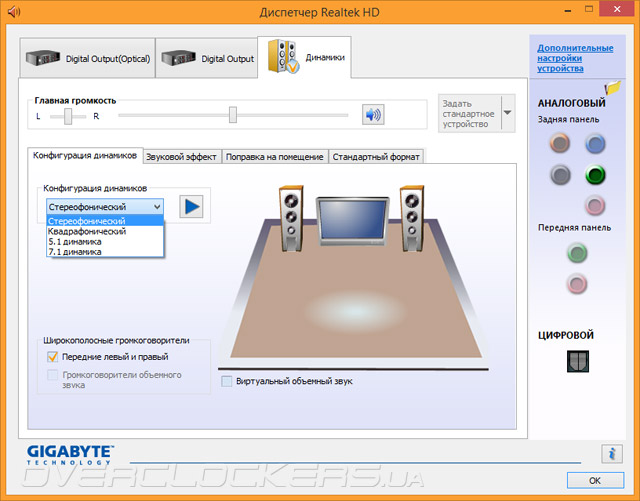
Task: Click the mute speaker volume icon
Action: point(373,115)
